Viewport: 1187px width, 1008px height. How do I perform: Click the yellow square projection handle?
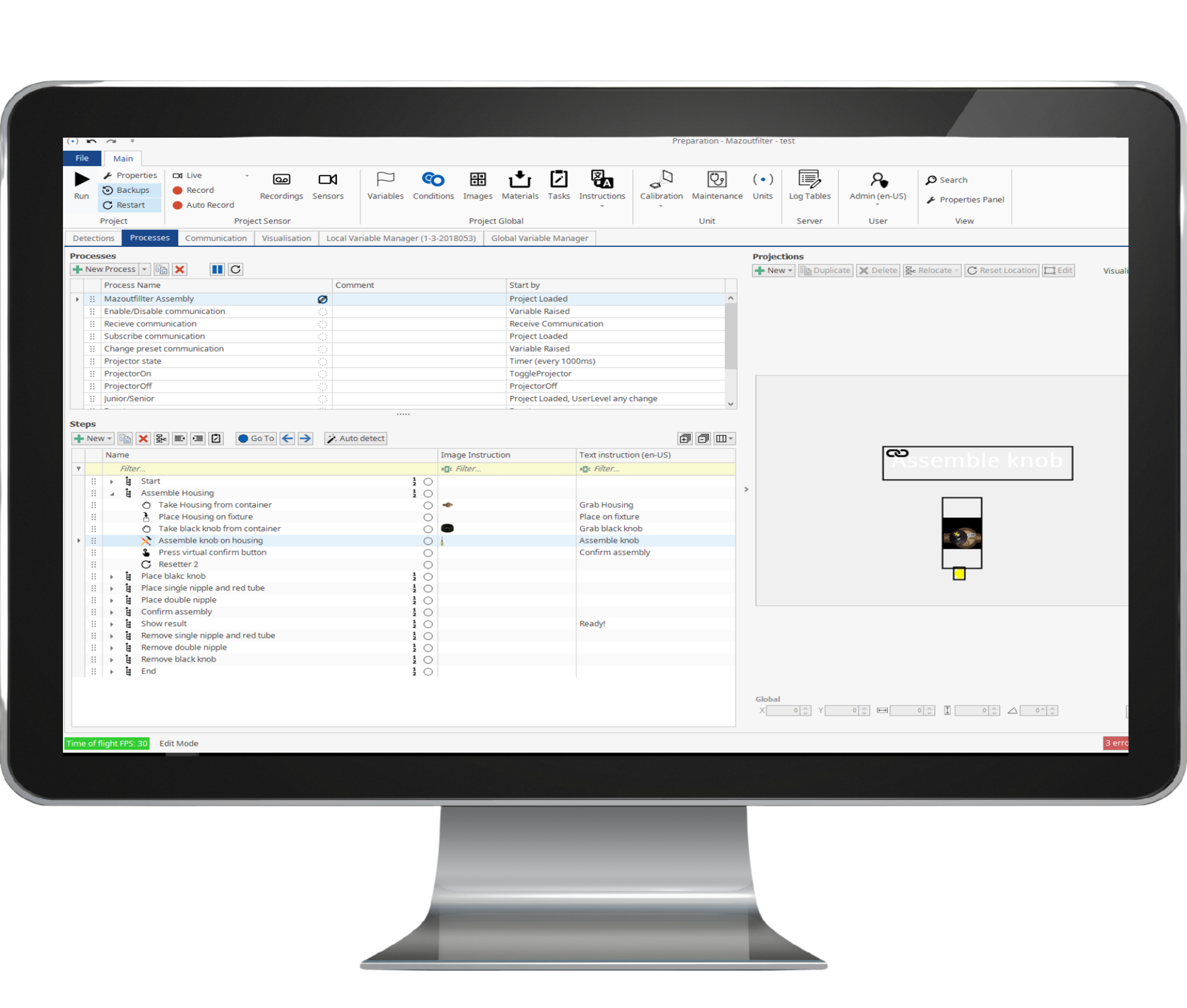pyautogui.click(x=959, y=574)
